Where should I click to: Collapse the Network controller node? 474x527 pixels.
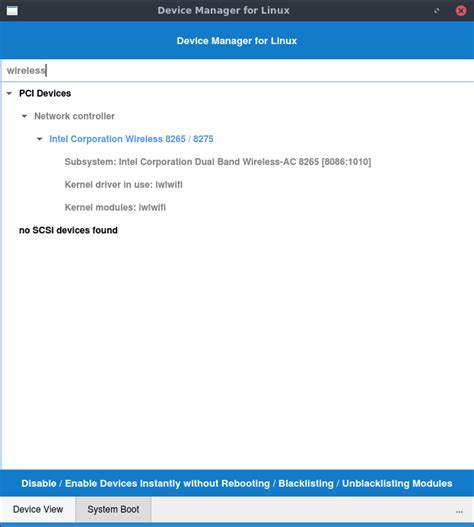coord(24,116)
